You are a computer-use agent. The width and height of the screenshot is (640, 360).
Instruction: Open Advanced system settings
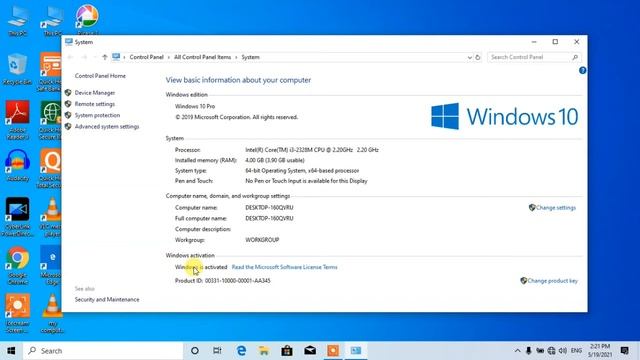click(x=107, y=127)
